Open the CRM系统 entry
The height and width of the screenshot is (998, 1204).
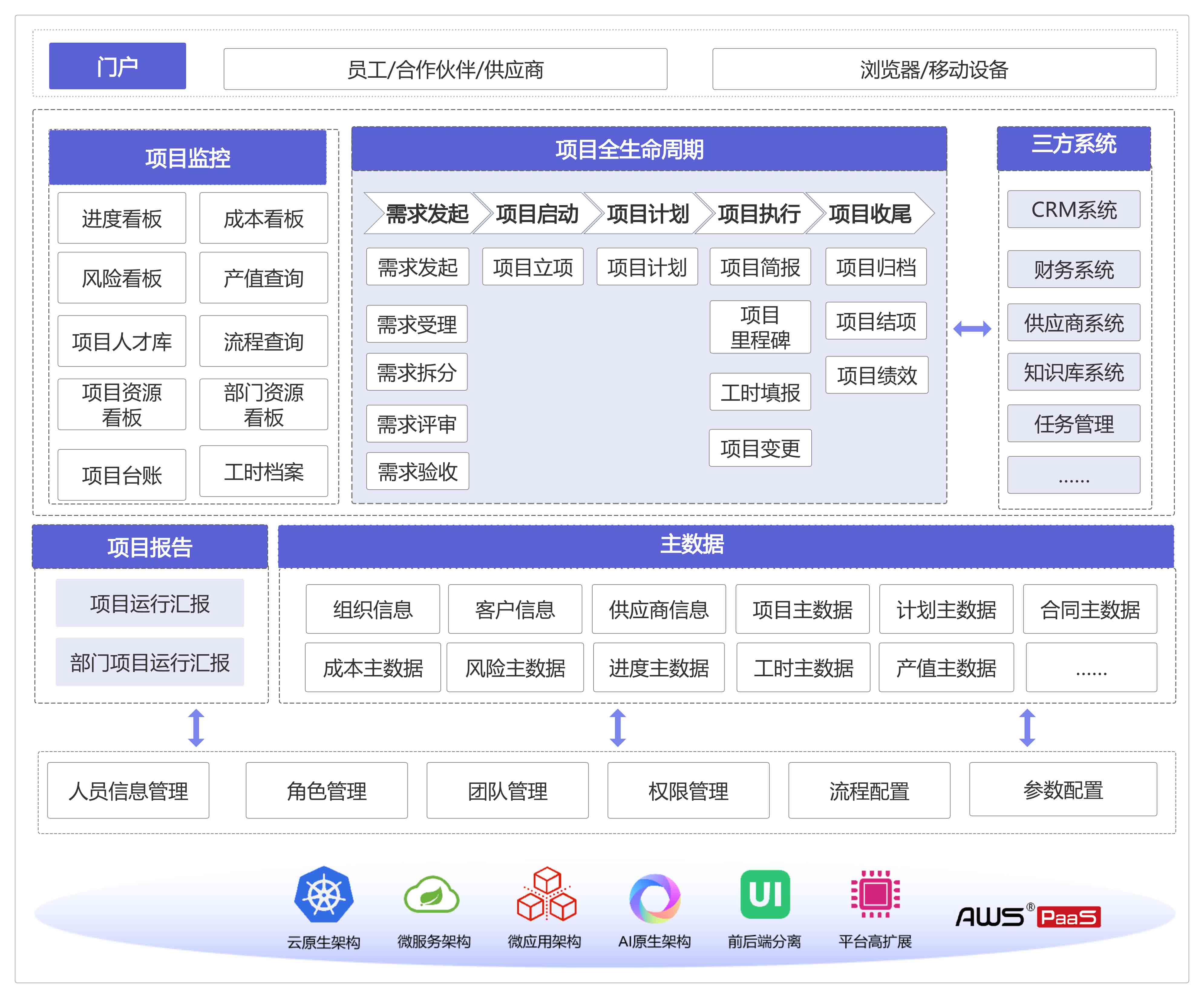(1073, 209)
